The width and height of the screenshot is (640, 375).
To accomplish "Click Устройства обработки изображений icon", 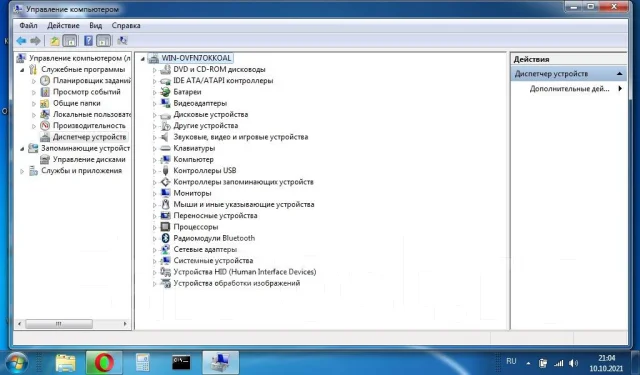I will 165,283.
